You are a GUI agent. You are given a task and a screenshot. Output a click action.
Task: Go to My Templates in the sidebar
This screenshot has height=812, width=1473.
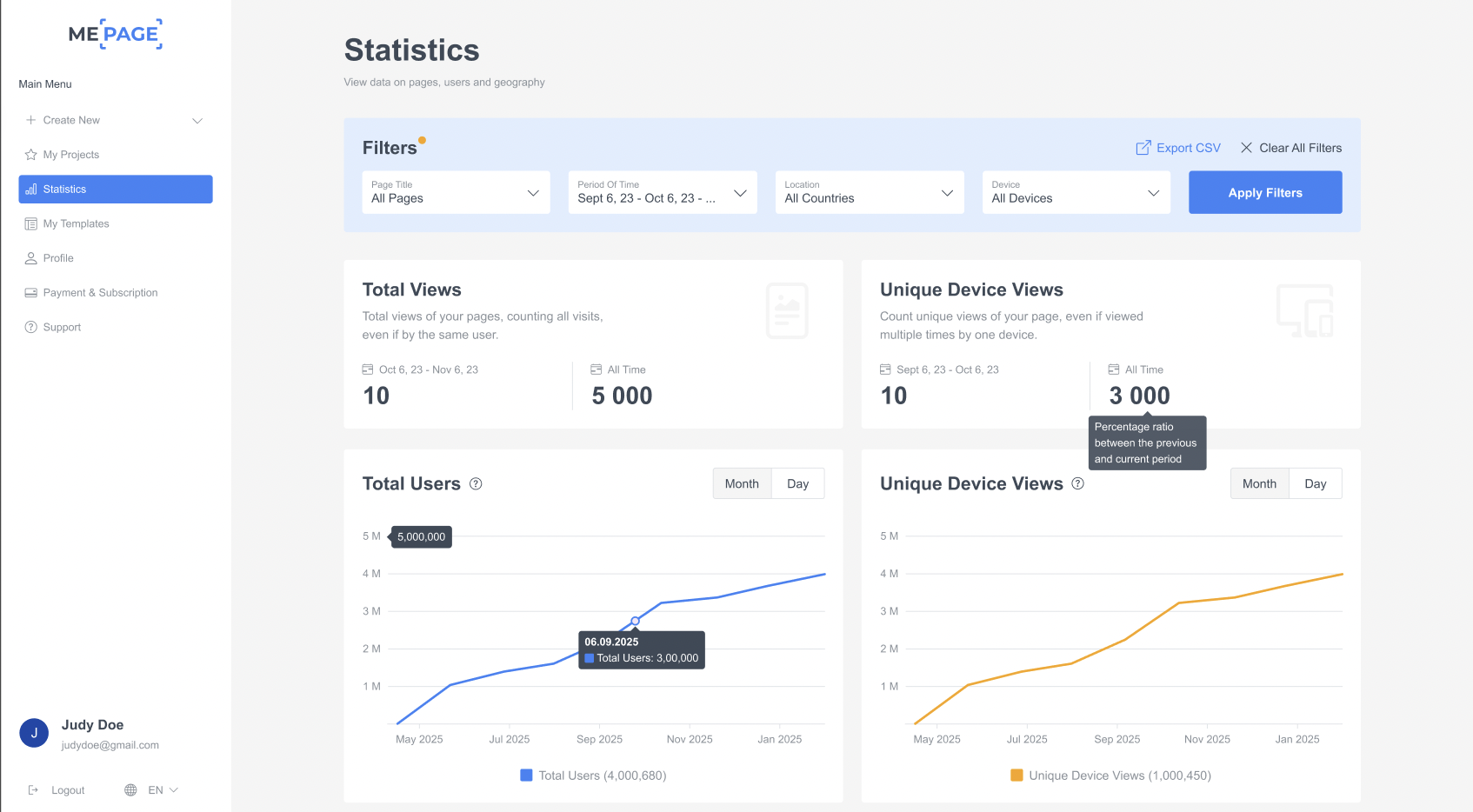pyautogui.click(x=77, y=223)
